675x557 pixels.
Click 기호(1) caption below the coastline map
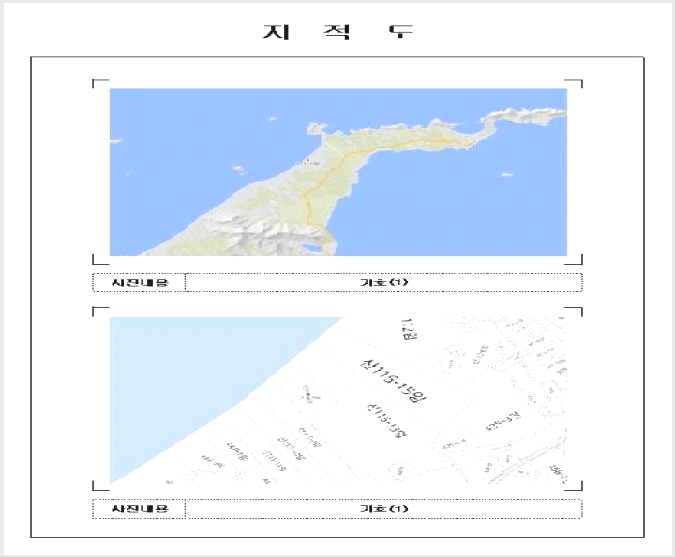[x=384, y=282]
